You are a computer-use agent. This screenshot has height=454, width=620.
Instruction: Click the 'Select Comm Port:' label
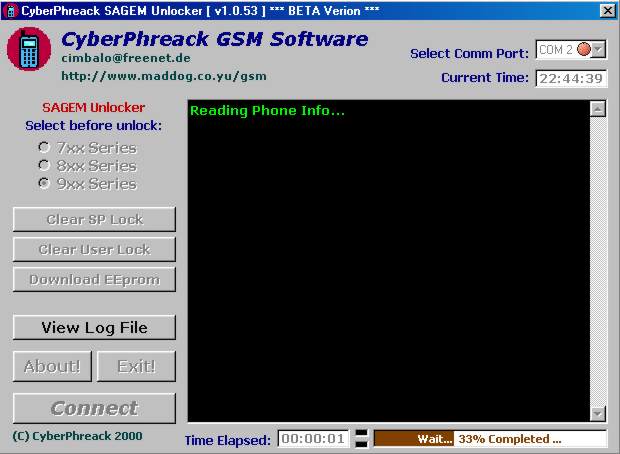(469, 53)
